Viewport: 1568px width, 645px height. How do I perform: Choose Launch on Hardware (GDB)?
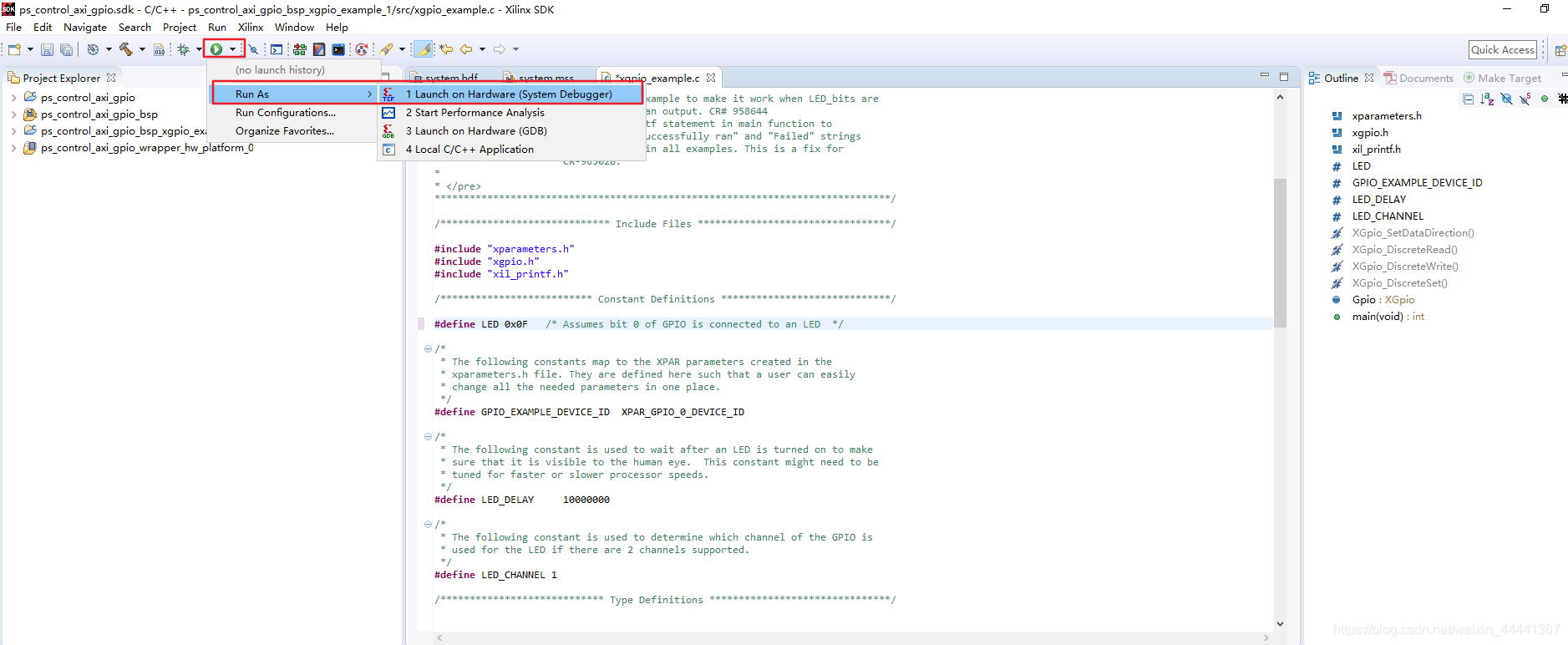tap(511, 131)
